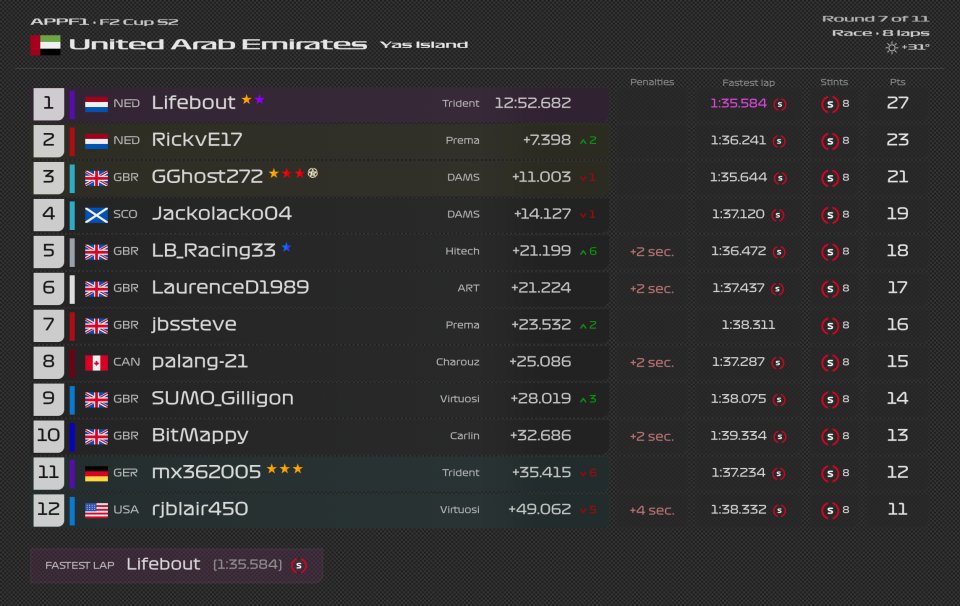Select the Stints column header
Screen dimensions: 960x606
click(x=834, y=82)
